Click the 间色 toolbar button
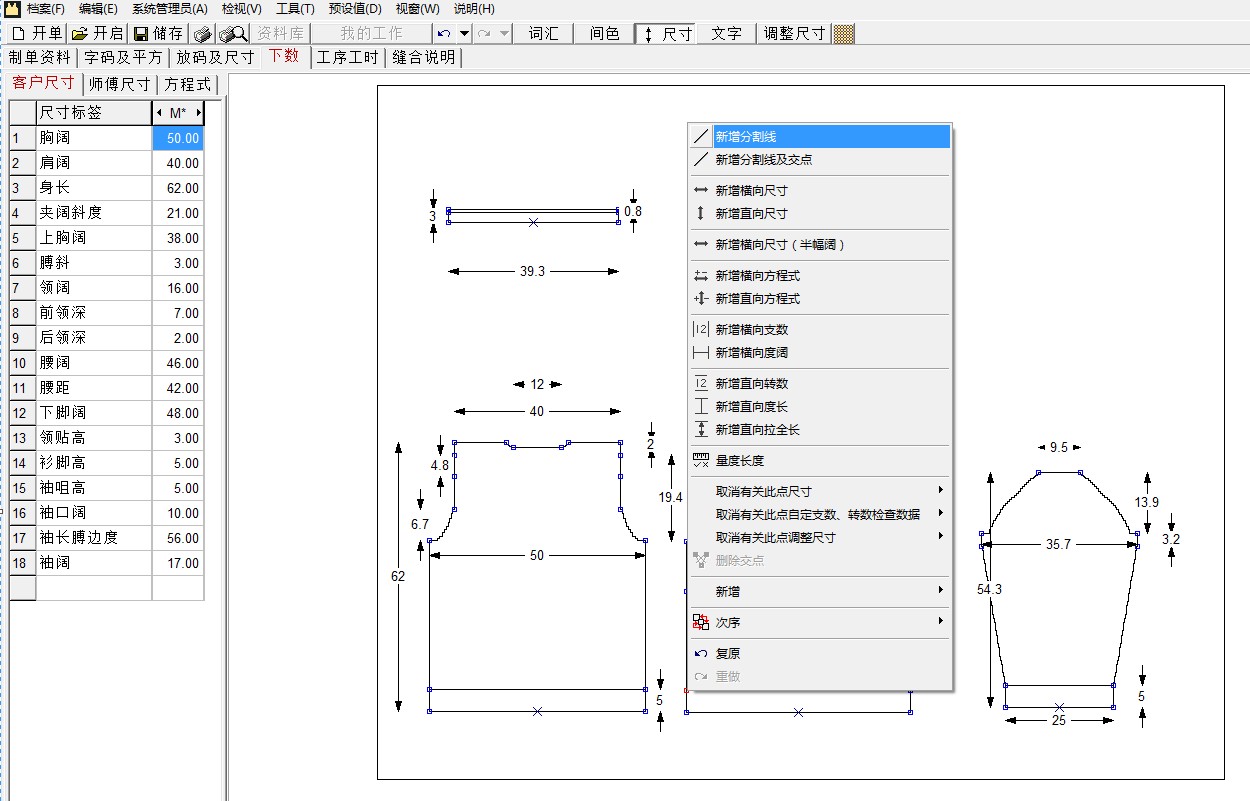1250x801 pixels. [x=604, y=33]
